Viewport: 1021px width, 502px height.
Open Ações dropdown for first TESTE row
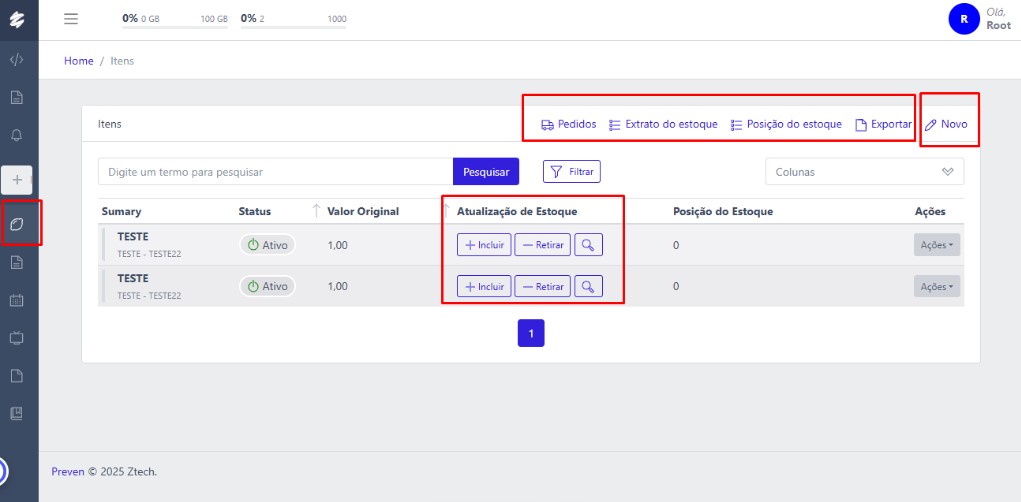(x=936, y=245)
